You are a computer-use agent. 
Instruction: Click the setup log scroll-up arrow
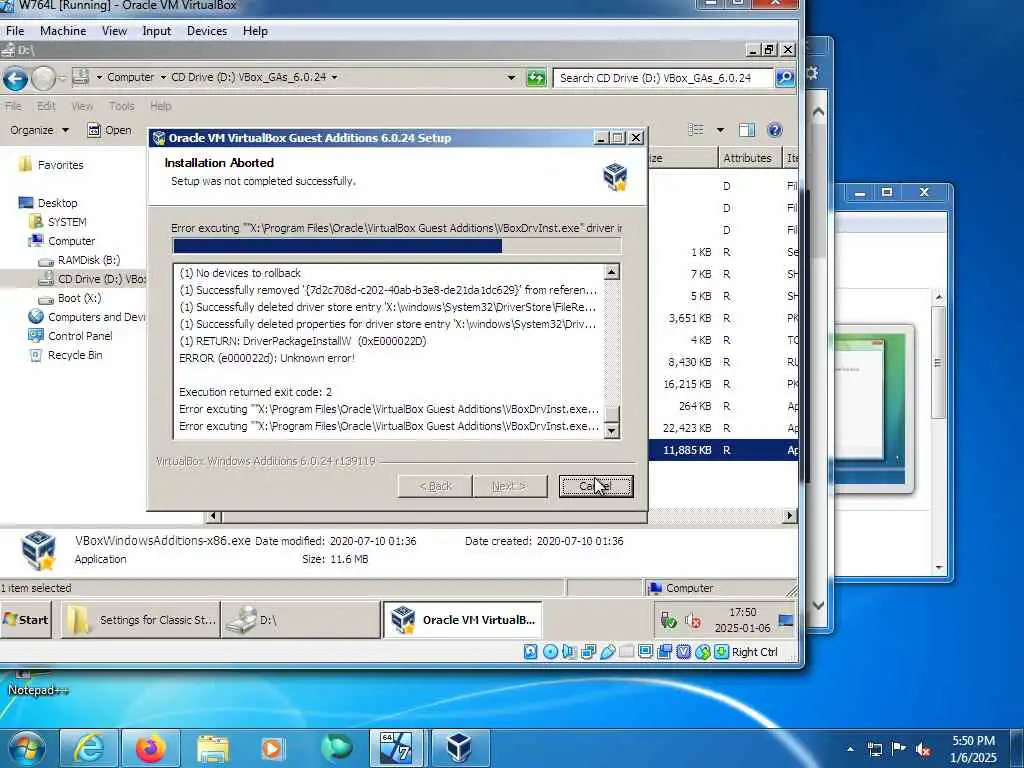(612, 272)
